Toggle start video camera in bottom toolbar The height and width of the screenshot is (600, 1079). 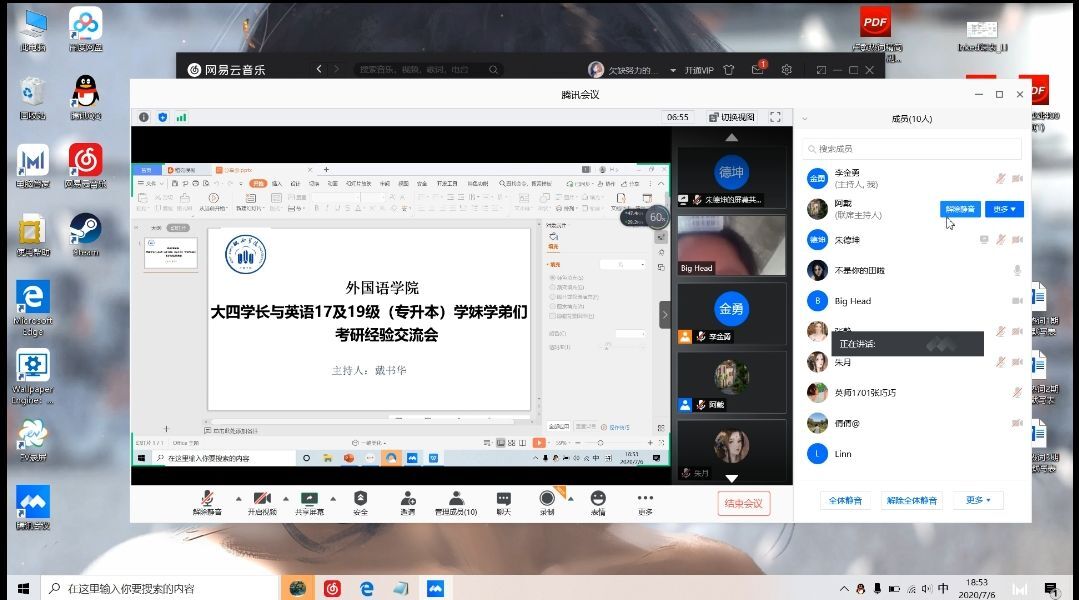(x=262, y=498)
